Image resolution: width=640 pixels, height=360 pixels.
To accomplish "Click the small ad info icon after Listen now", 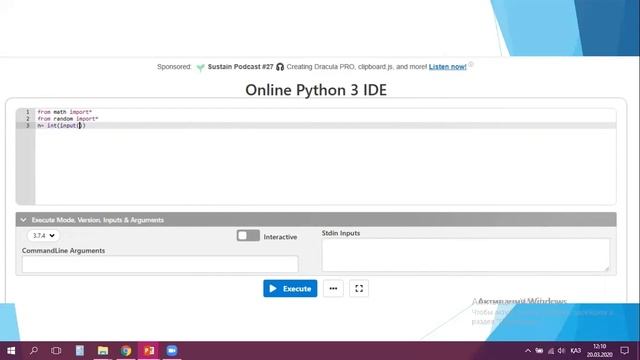I will (x=471, y=64).
